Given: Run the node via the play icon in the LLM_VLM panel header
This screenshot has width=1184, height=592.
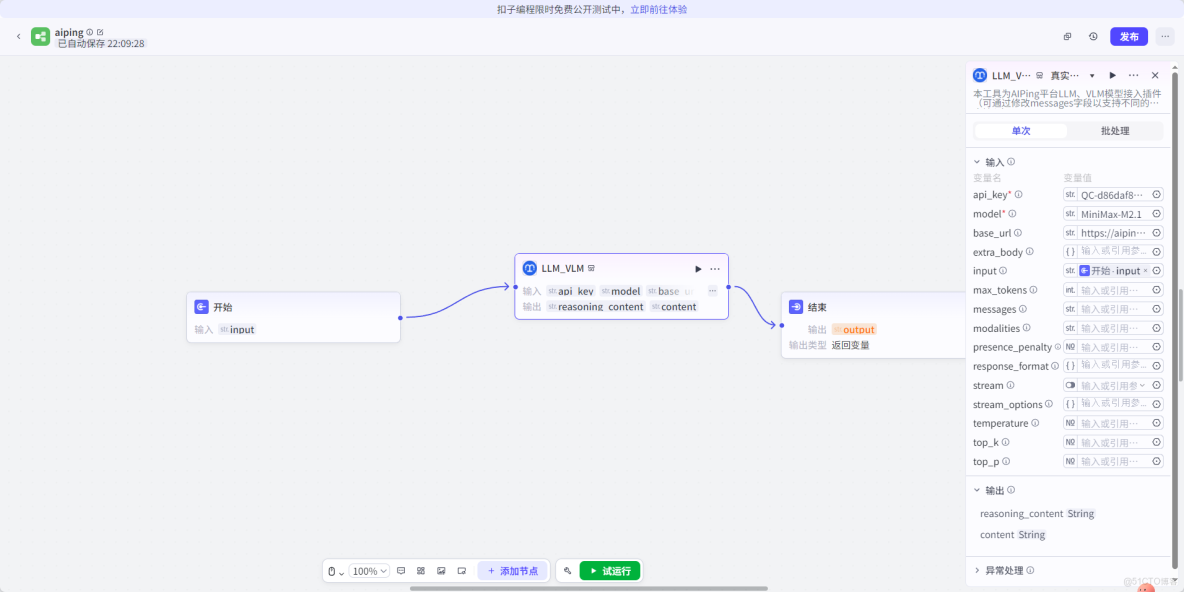Looking at the screenshot, I should coord(1112,74).
